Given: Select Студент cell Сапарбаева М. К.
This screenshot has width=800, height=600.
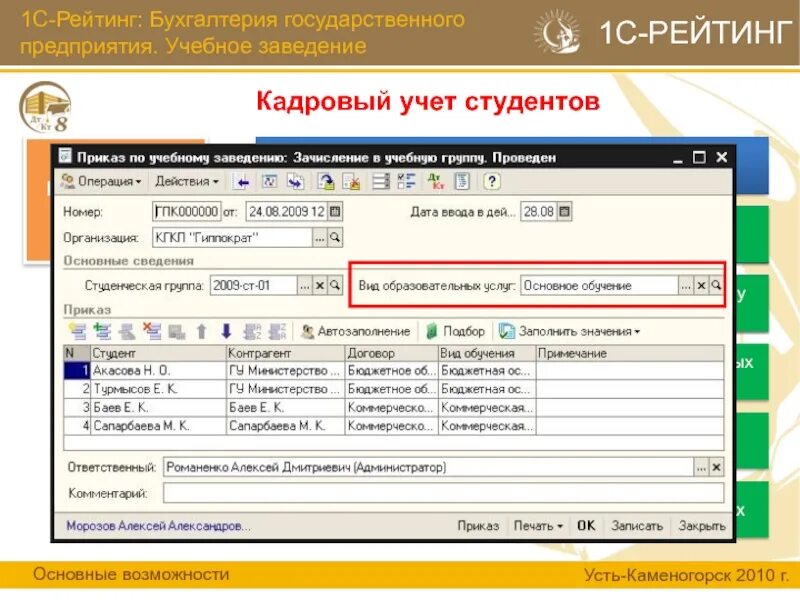Looking at the screenshot, I should tap(158, 426).
